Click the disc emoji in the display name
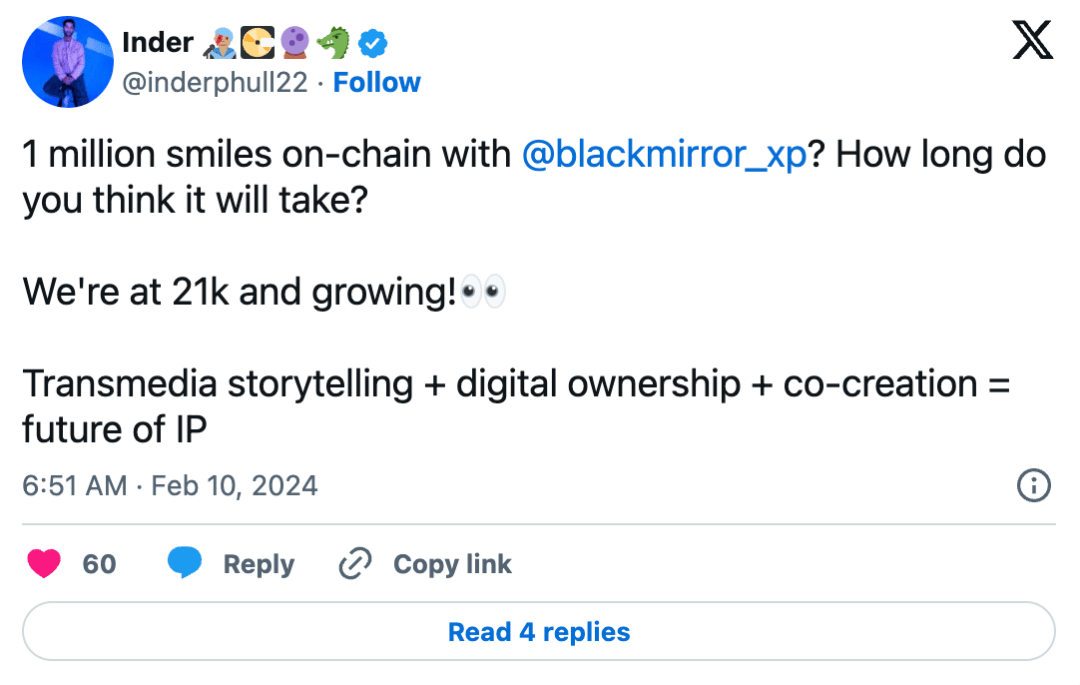This screenshot has width=1080, height=685. [x=255, y=43]
